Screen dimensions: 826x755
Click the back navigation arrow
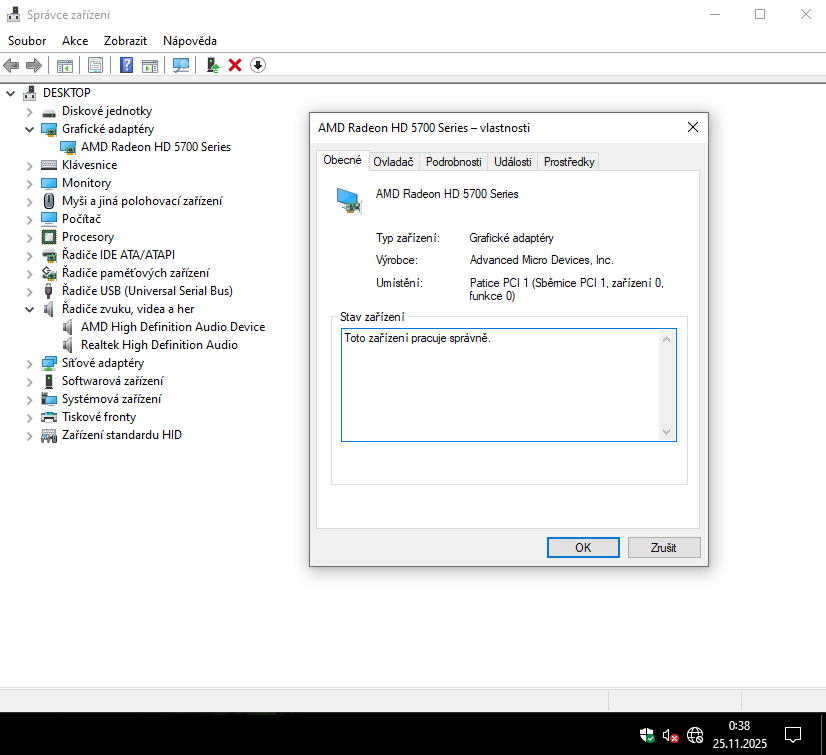pos(10,65)
